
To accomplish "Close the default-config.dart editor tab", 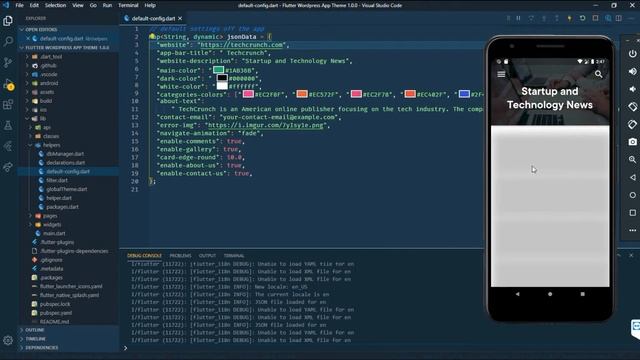I will [180, 18].
